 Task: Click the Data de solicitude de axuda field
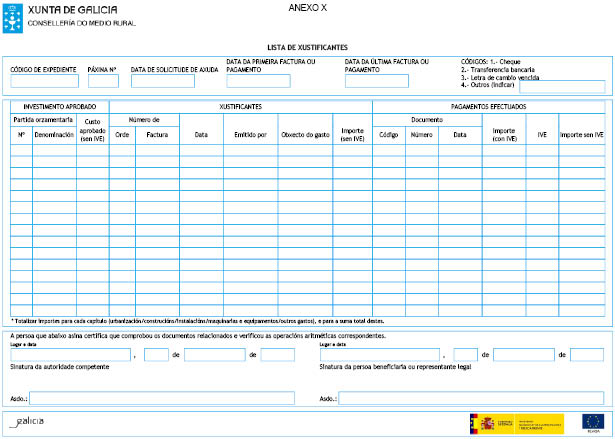(163, 81)
